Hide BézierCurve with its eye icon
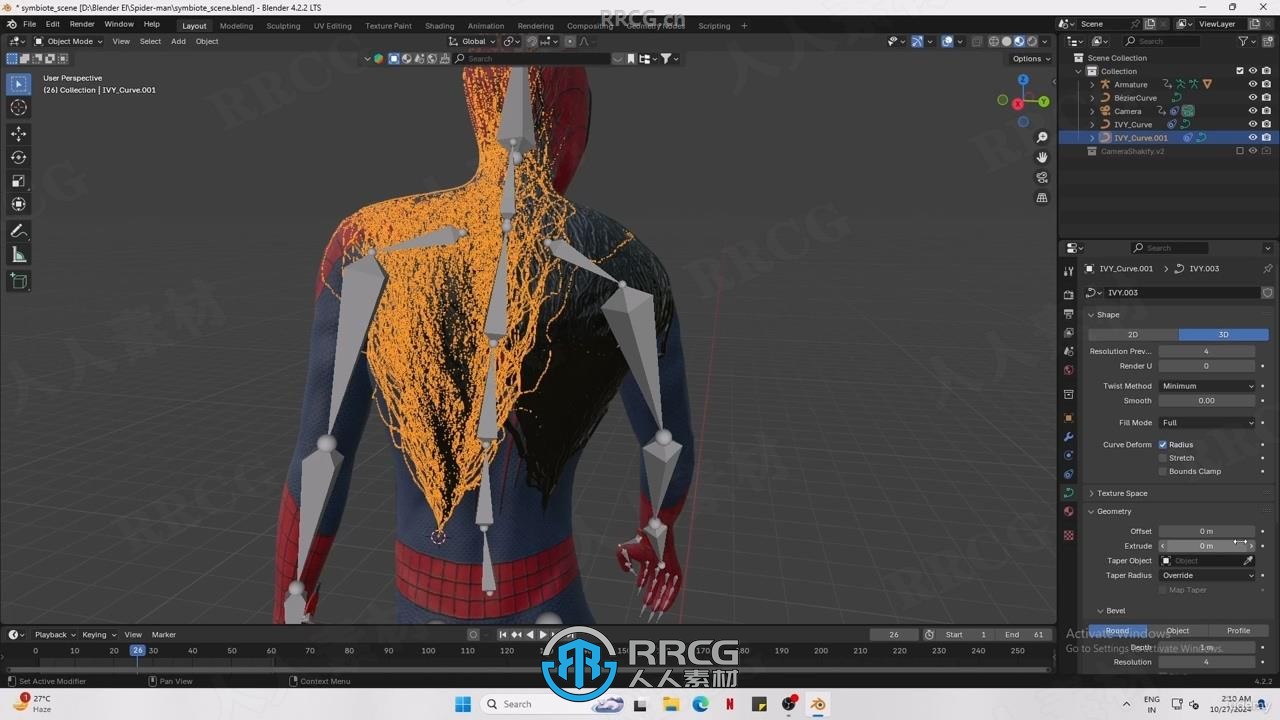Screen dimensions: 1280x720 [1252, 98]
